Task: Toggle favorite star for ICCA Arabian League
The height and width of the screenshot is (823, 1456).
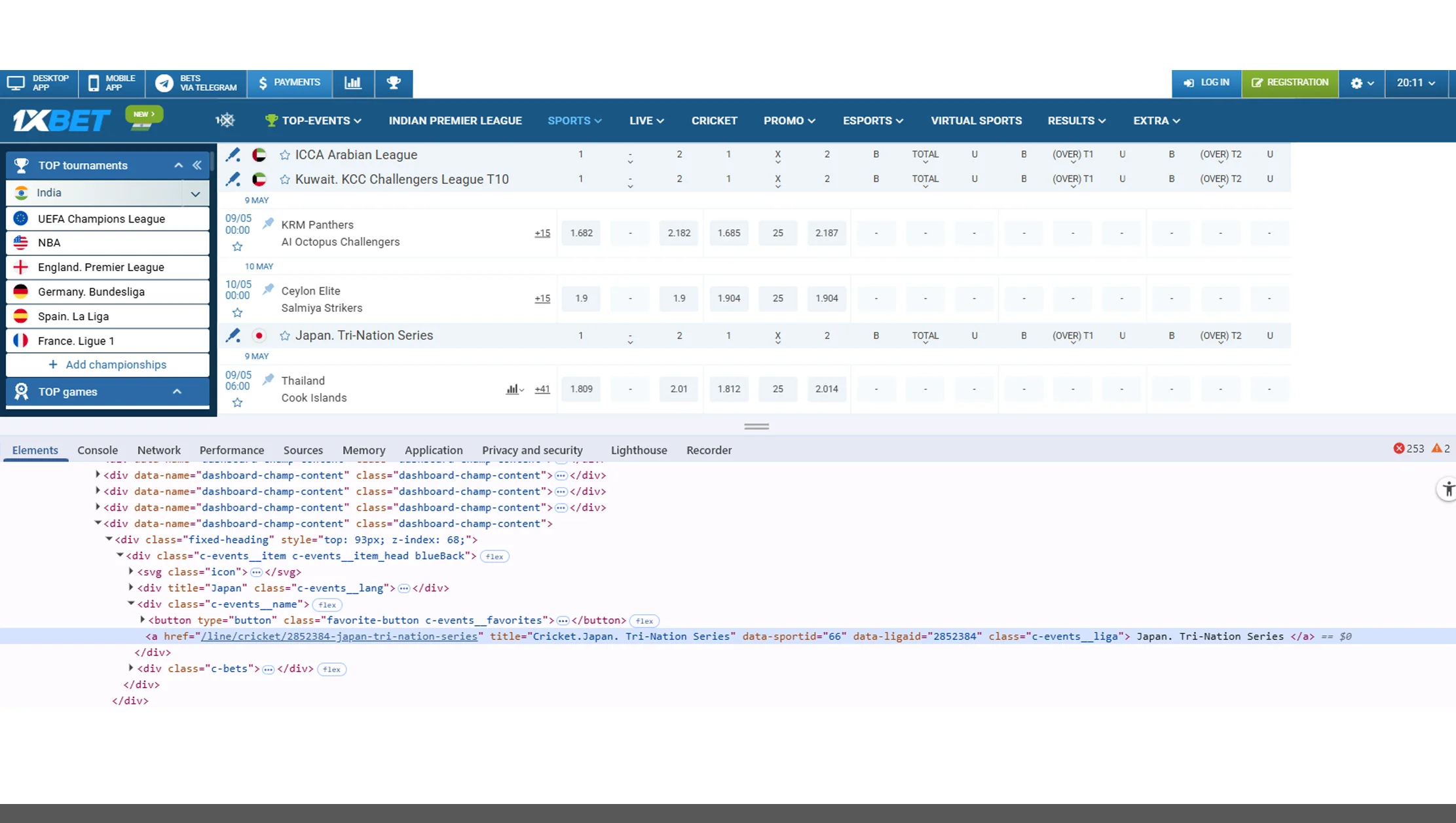Action: [285, 155]
